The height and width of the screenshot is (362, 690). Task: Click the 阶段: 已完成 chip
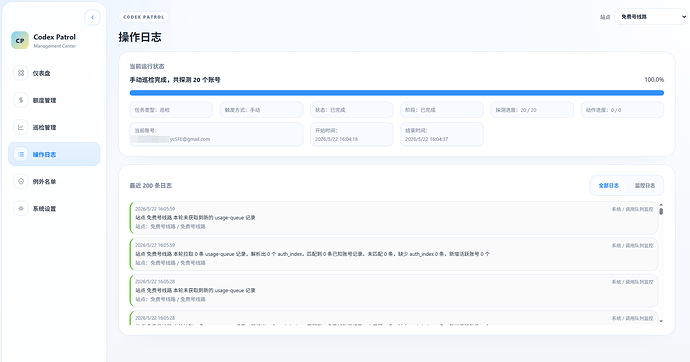pyautogui.click(x=442, y=110)
